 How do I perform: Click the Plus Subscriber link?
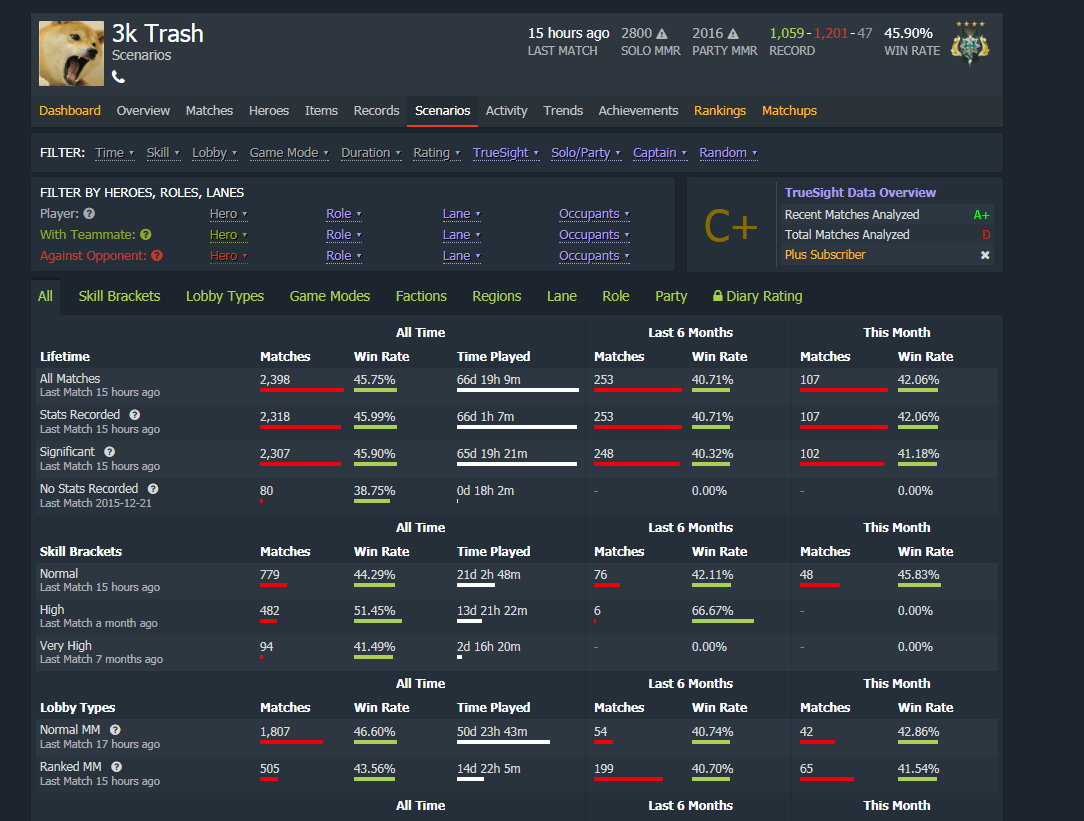825,255
